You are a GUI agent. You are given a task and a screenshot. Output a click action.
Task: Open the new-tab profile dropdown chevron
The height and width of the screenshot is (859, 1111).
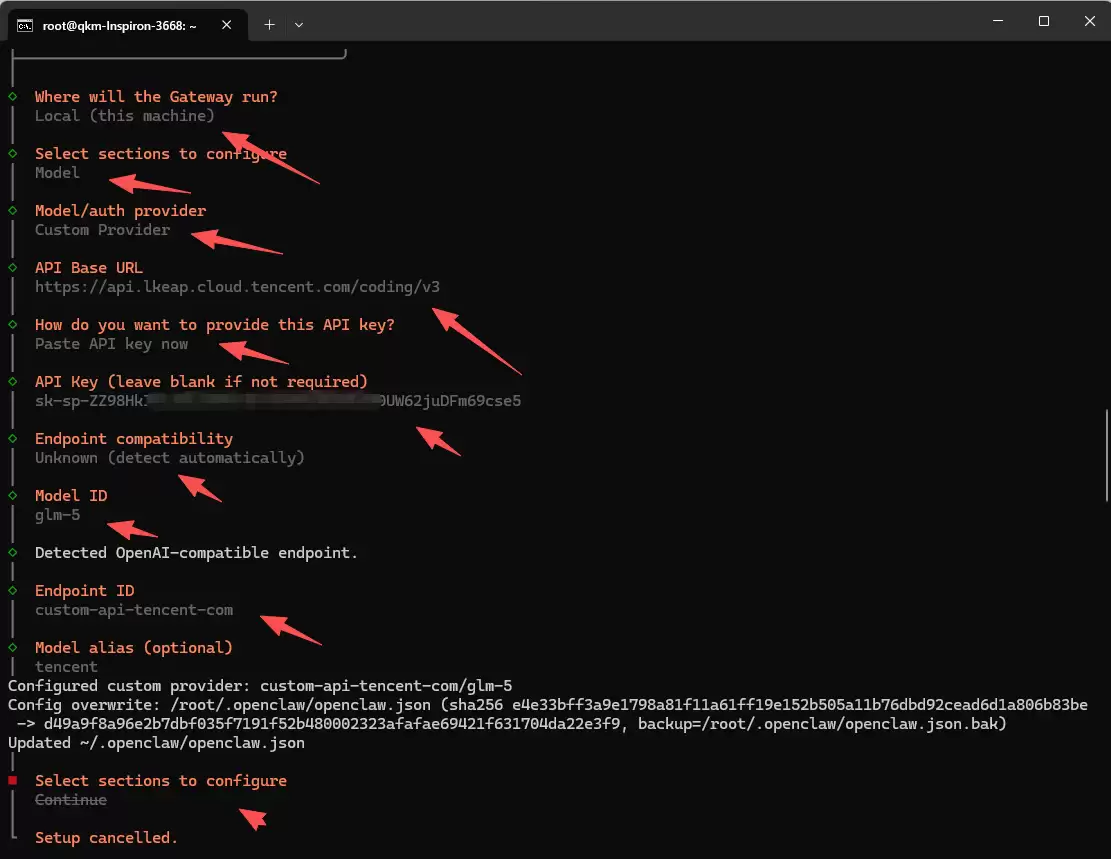click(299, 25)
